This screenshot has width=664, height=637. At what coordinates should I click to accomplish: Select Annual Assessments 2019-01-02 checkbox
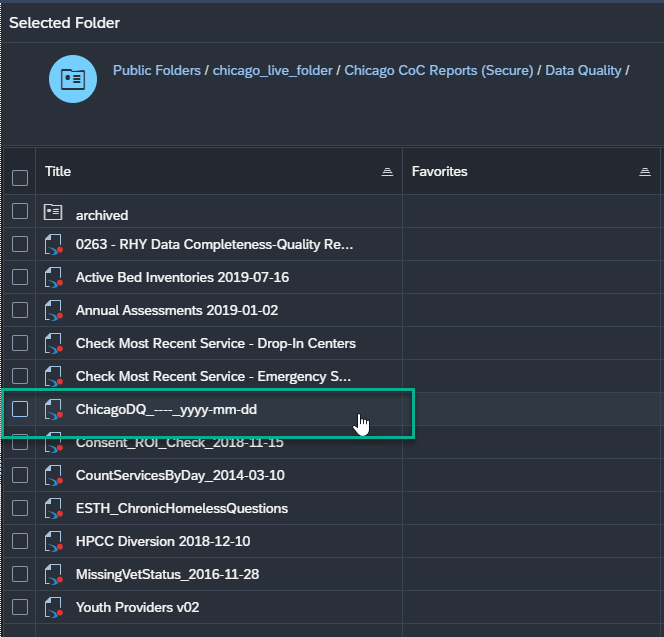coord(20,310)
